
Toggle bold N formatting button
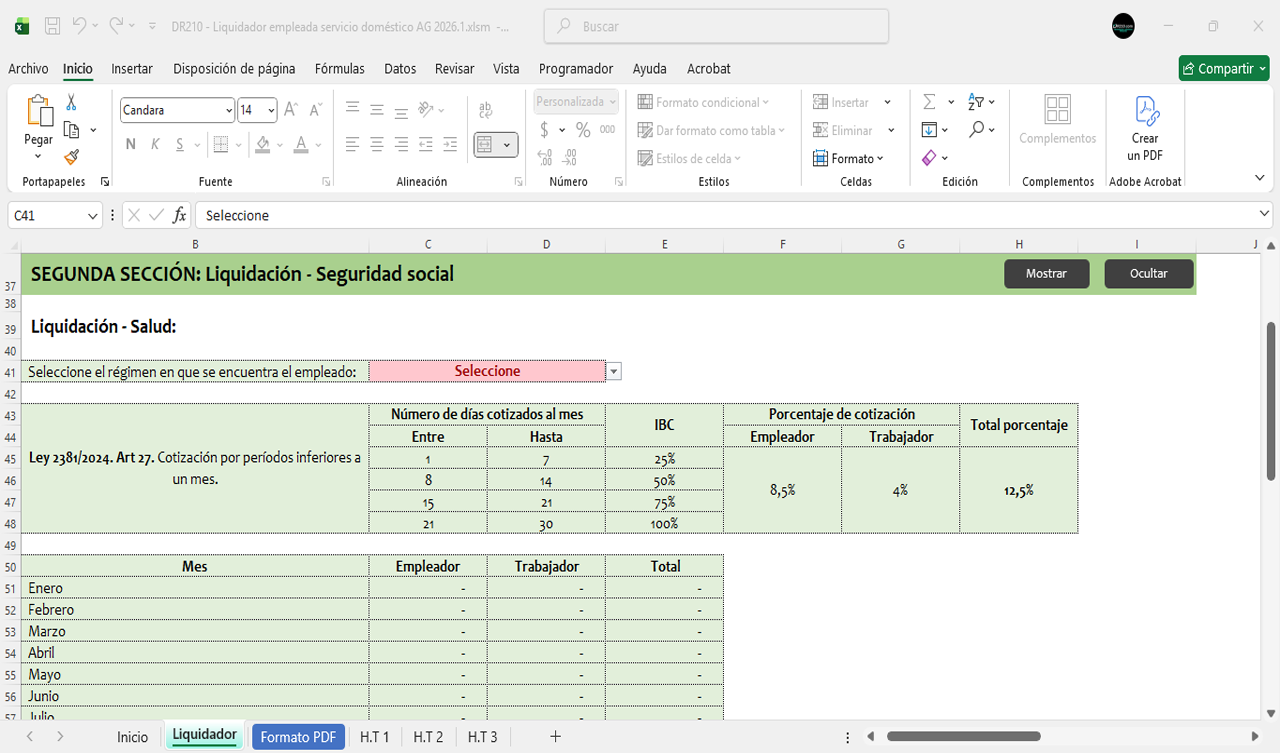tap(130, 144)
